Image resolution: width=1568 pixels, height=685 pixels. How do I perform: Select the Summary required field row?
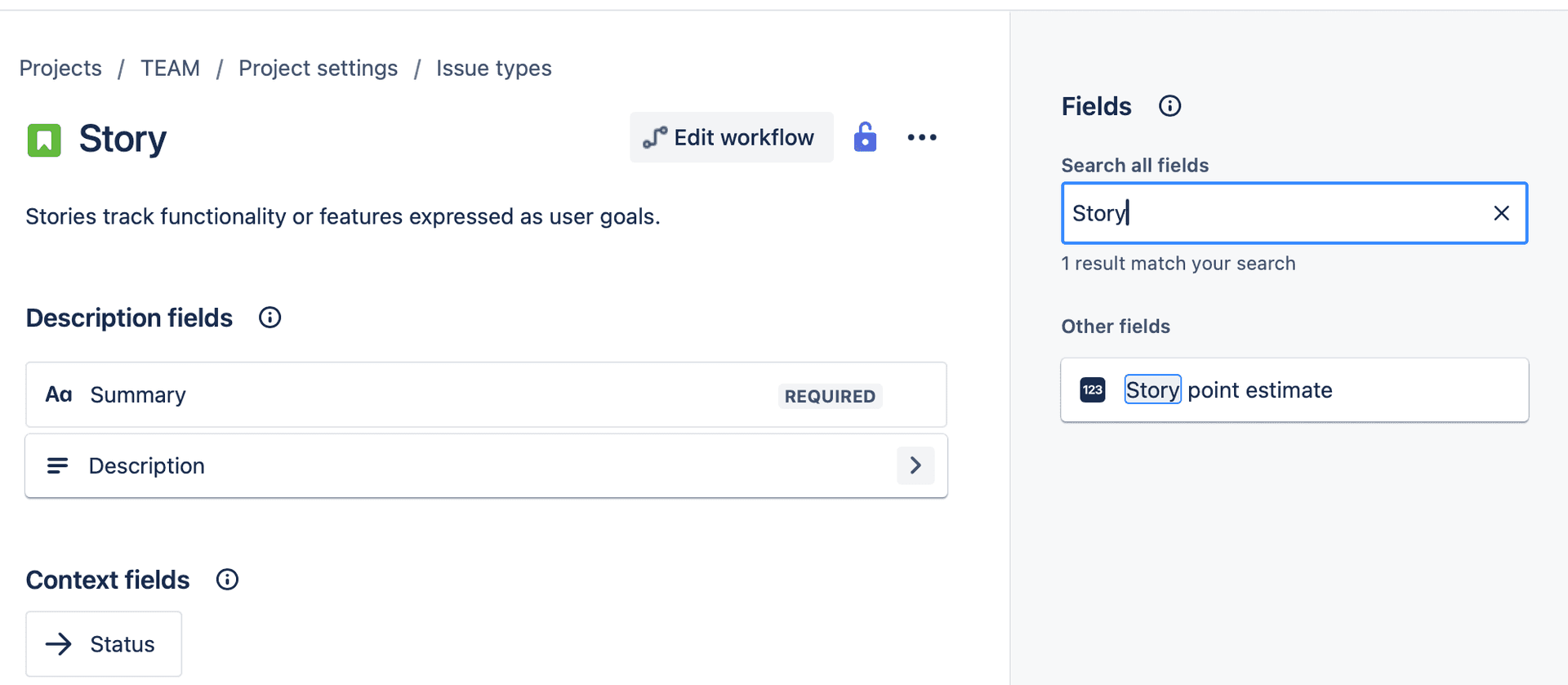[x=486, y=394]
